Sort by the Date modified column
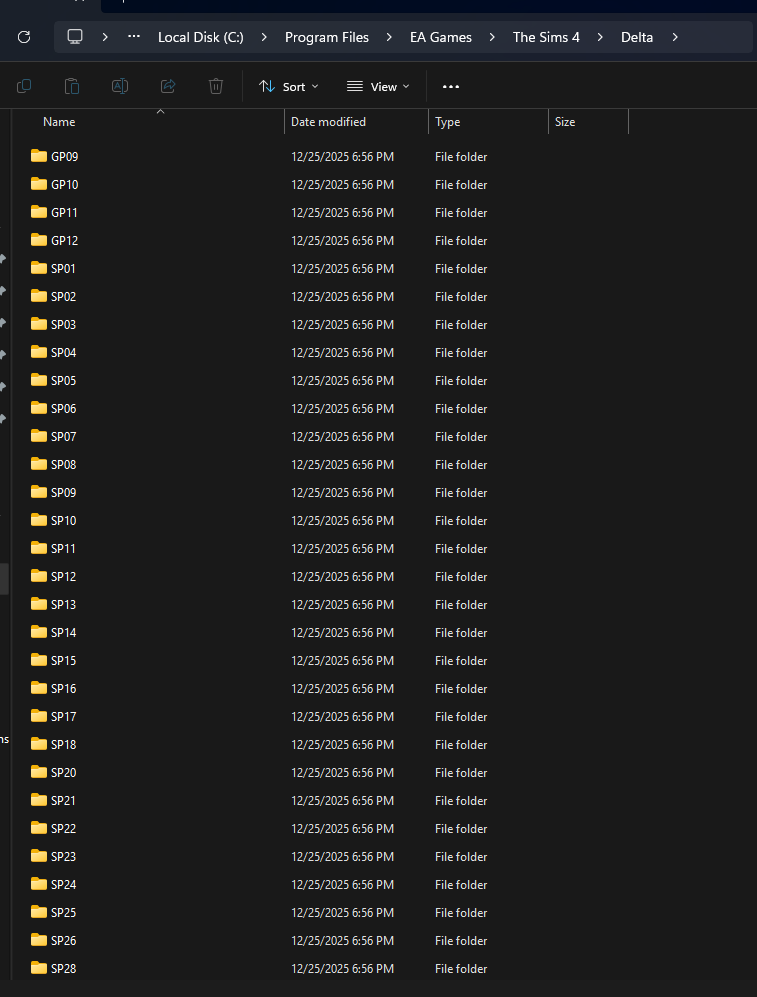Image resolution: width=757 pixels, height=997 pixels. 328,122
